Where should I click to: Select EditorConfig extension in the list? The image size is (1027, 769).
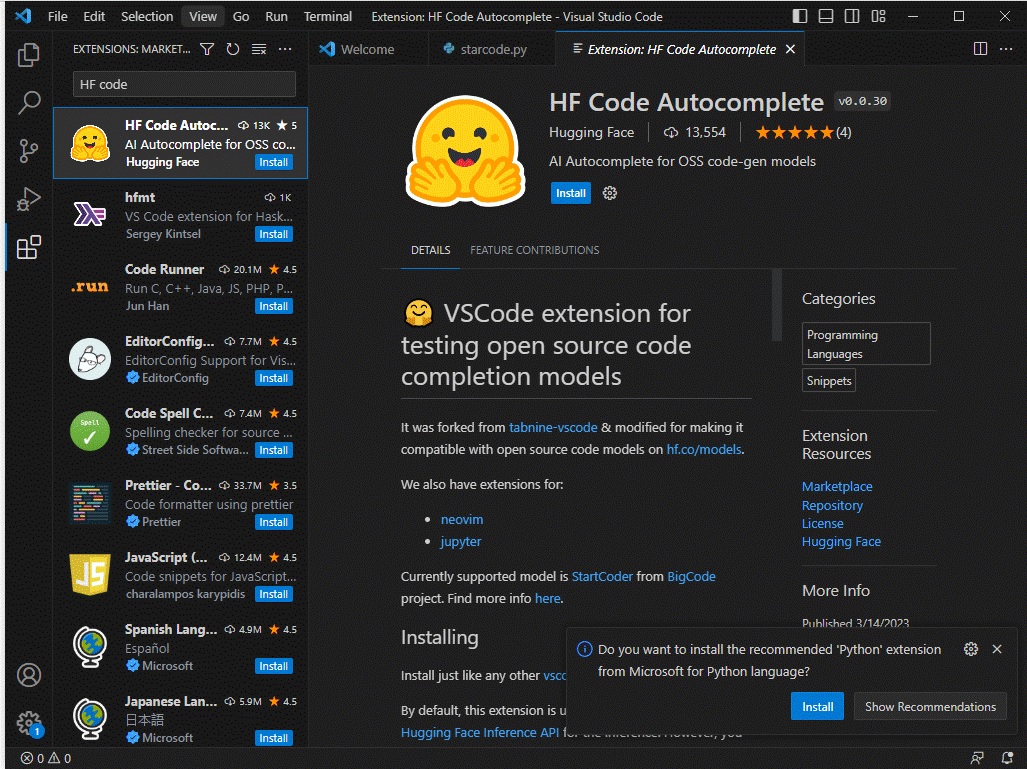[181, 359]
